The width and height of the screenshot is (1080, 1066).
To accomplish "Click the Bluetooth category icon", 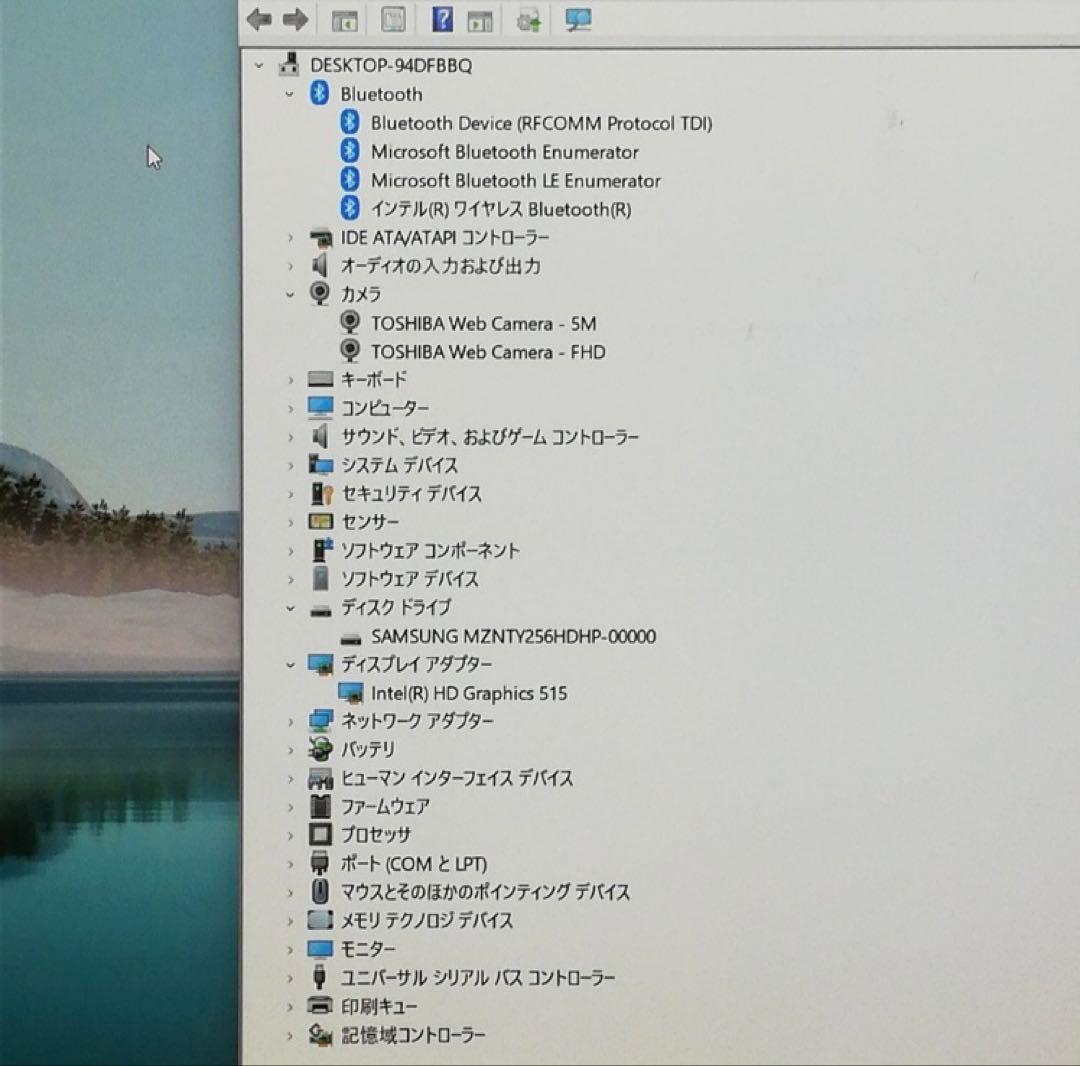I will click(x=320, y=93).
